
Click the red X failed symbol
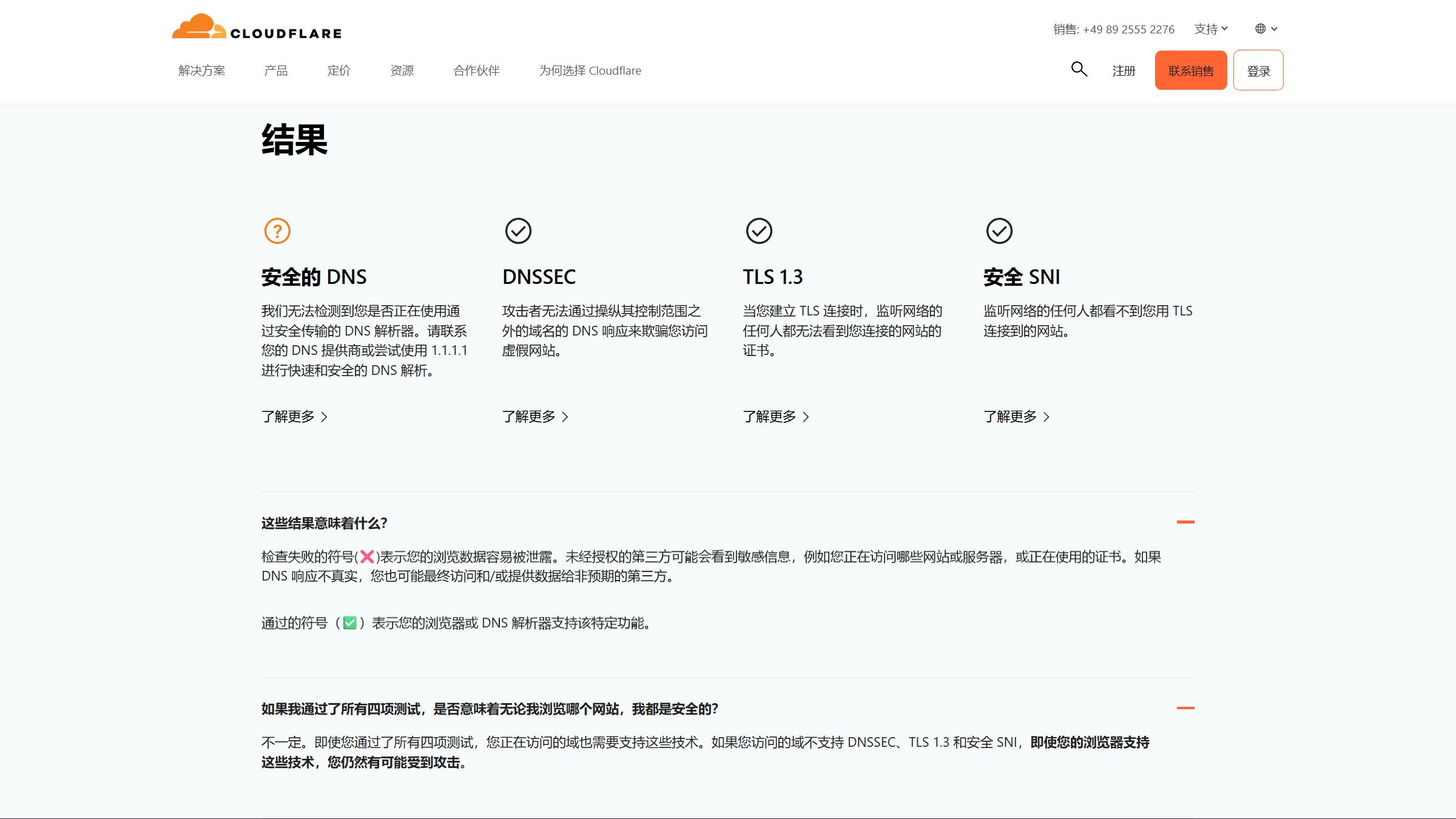click(x=367, y=557)
